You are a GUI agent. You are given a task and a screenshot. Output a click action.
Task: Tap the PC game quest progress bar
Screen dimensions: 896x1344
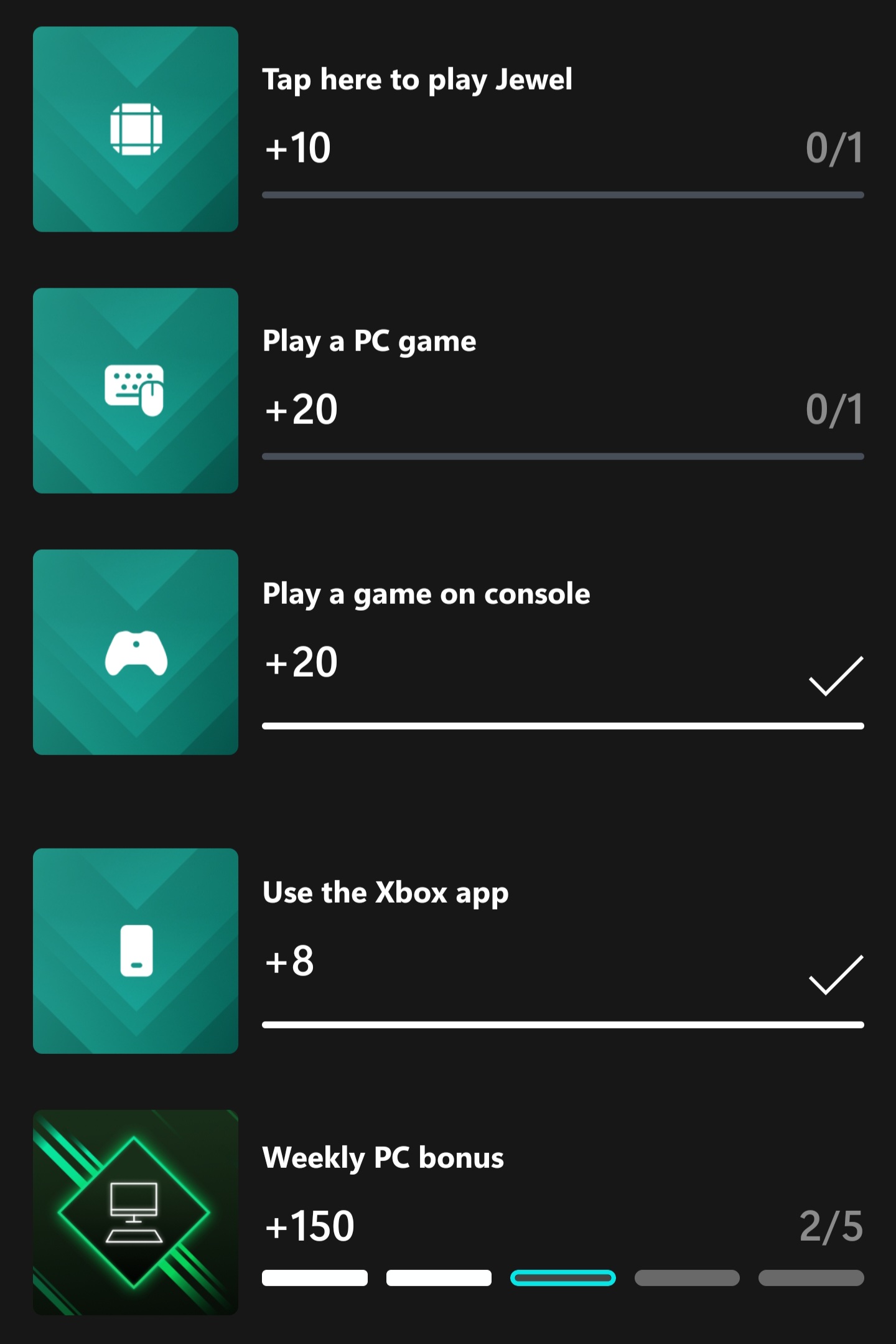[563, 456]
